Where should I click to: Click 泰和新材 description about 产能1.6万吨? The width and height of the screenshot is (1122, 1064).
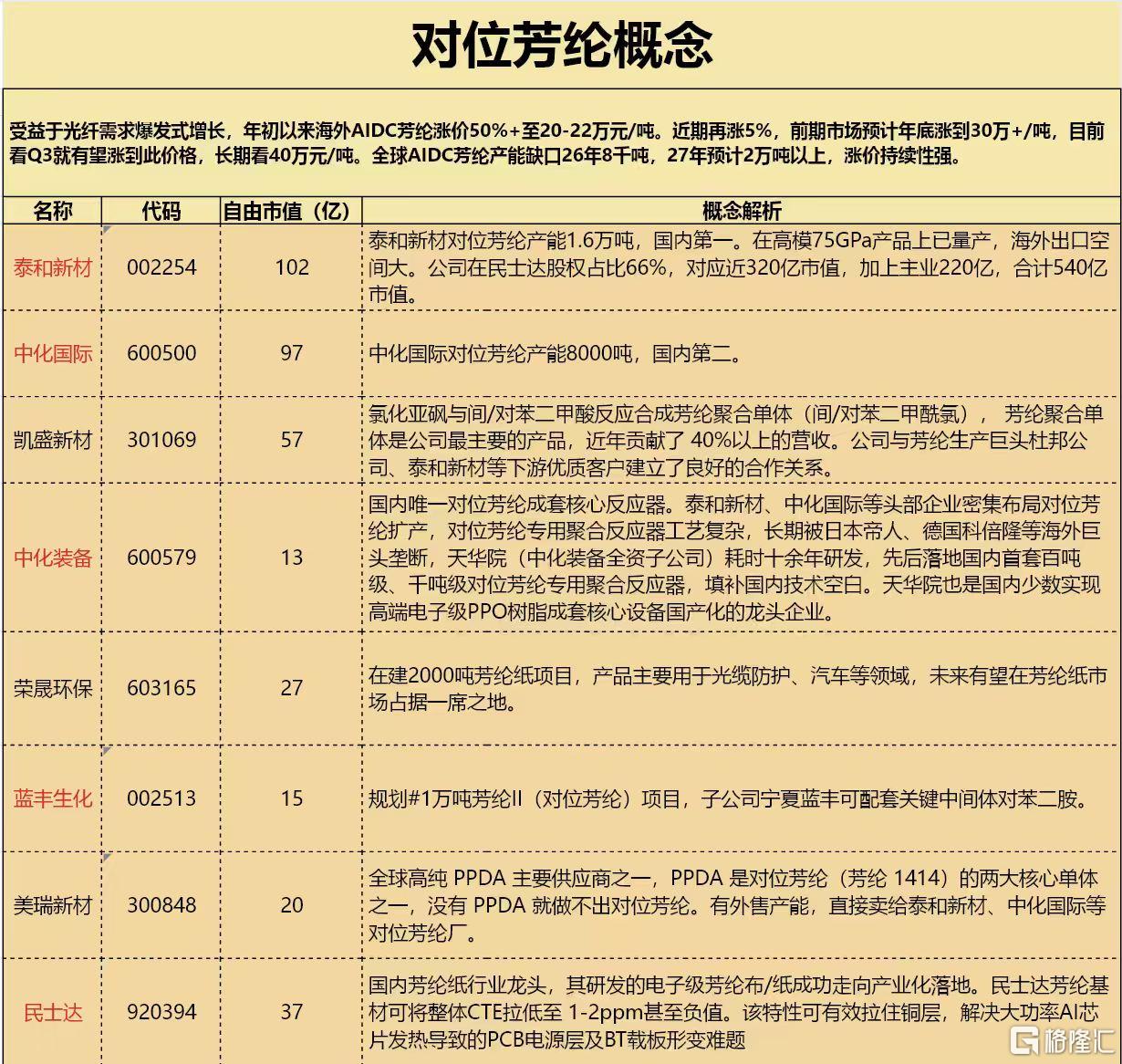(x=739, y=267)
